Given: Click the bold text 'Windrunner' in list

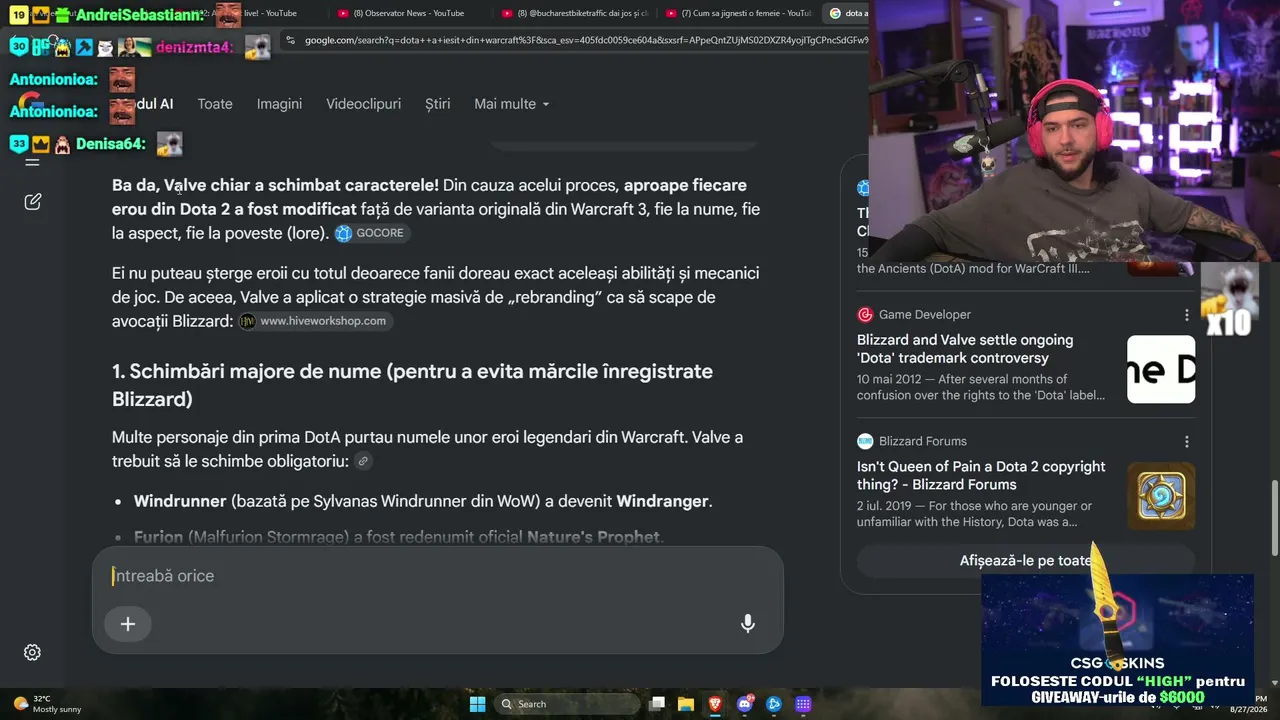Looking at the screenshot, I should coord(180,501).
